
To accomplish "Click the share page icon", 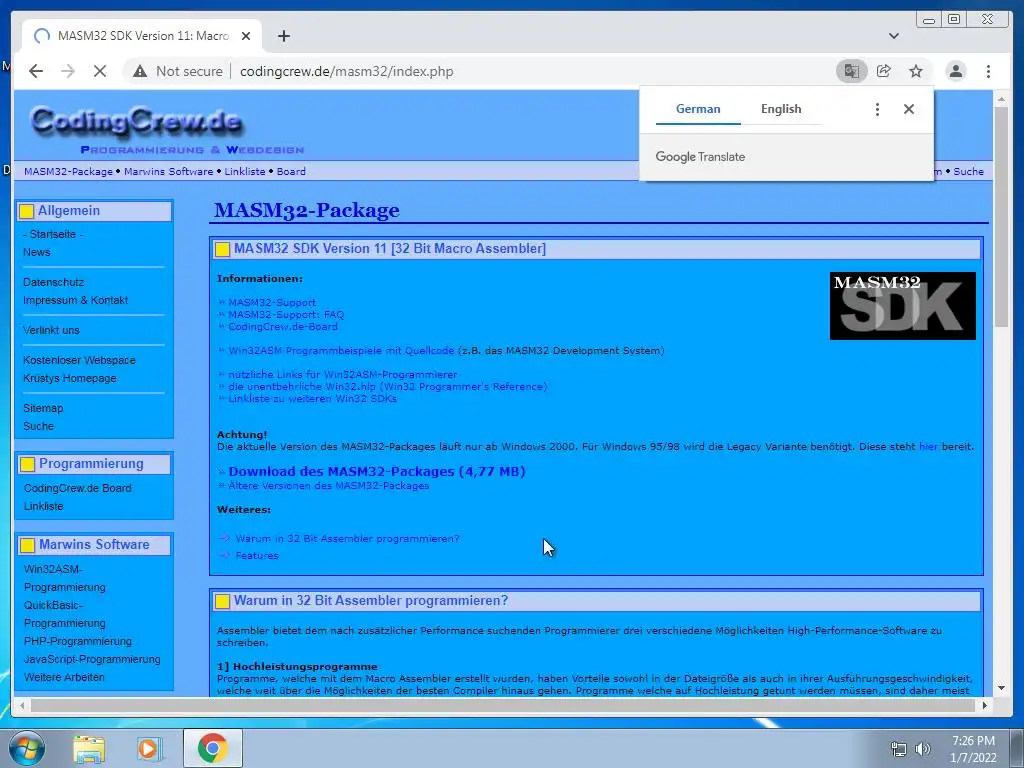I will [x=884, y=71].
